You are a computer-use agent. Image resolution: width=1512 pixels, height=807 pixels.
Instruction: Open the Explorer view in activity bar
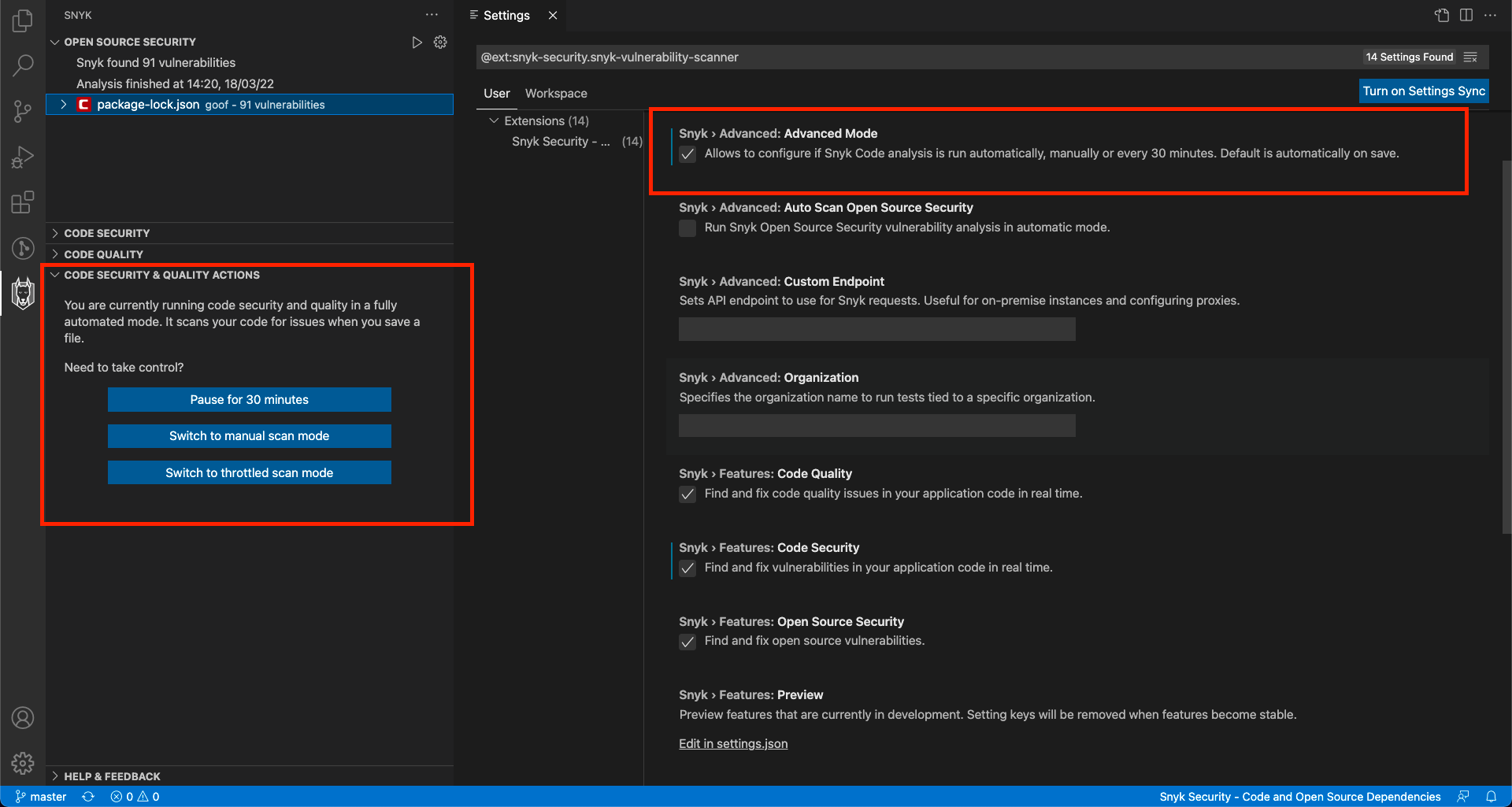tap(23, 20)
